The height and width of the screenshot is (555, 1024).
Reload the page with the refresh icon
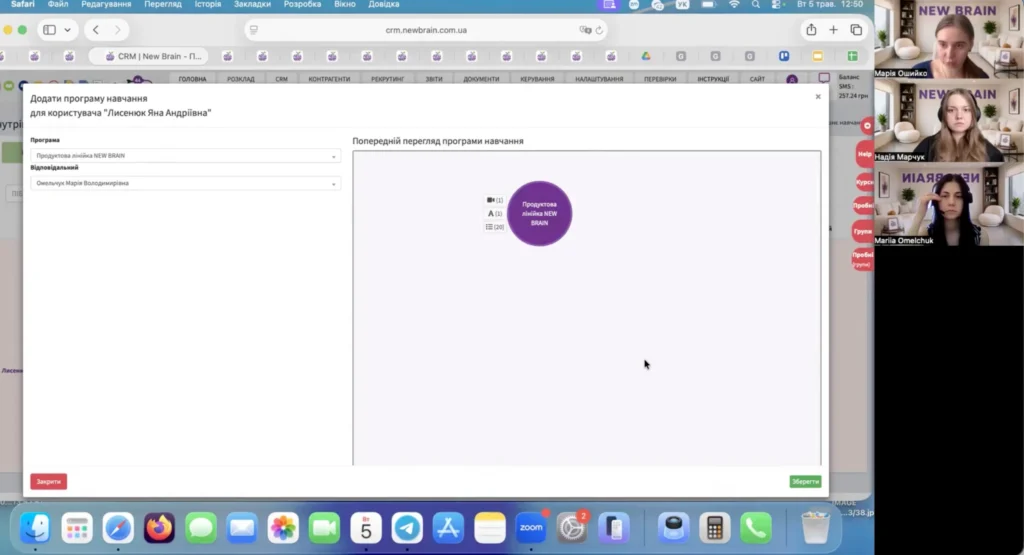click(x=599, y=30)
